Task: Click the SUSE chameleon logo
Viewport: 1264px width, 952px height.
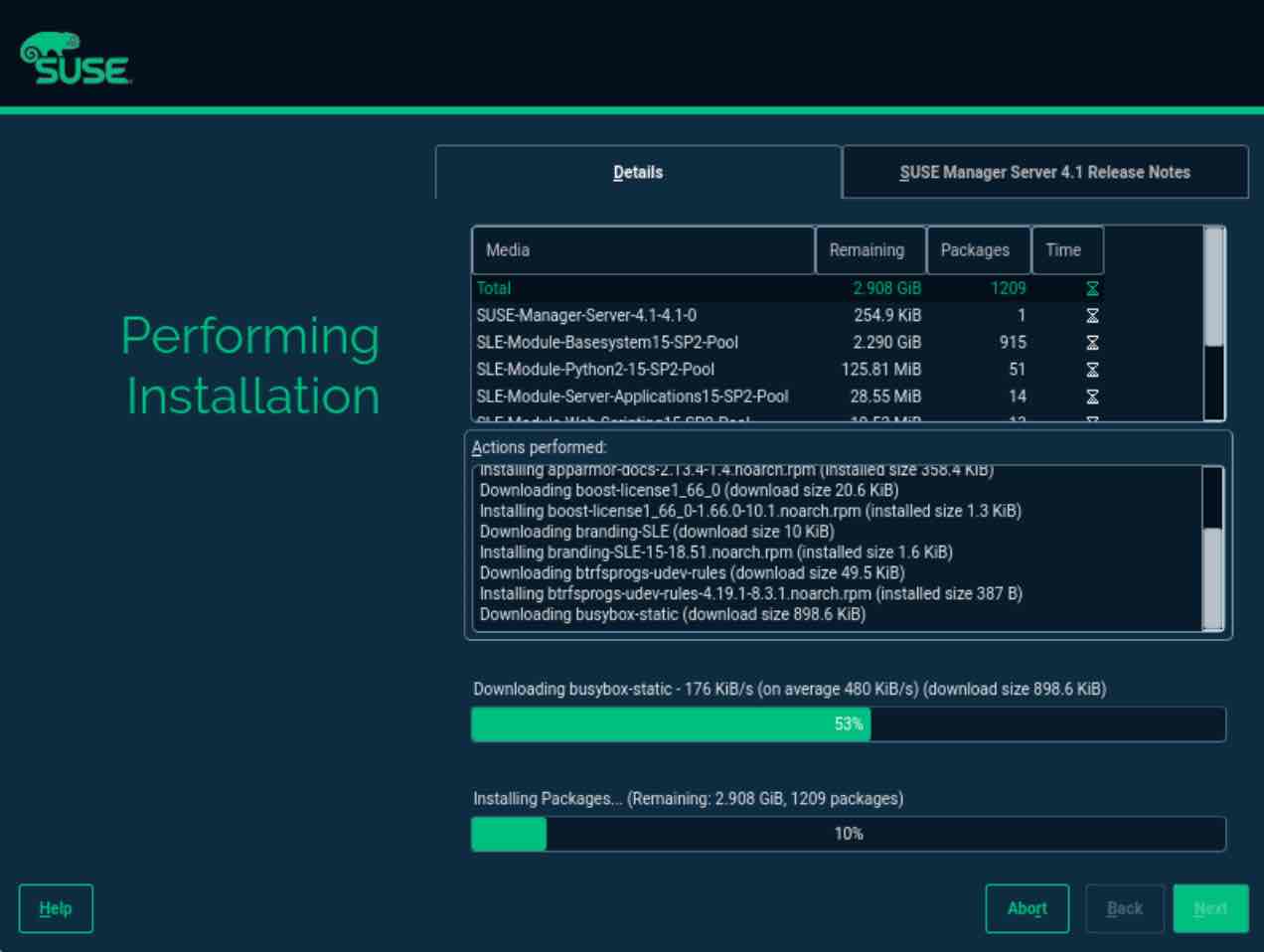Action: pyautogui.click(x=76, y=60)
